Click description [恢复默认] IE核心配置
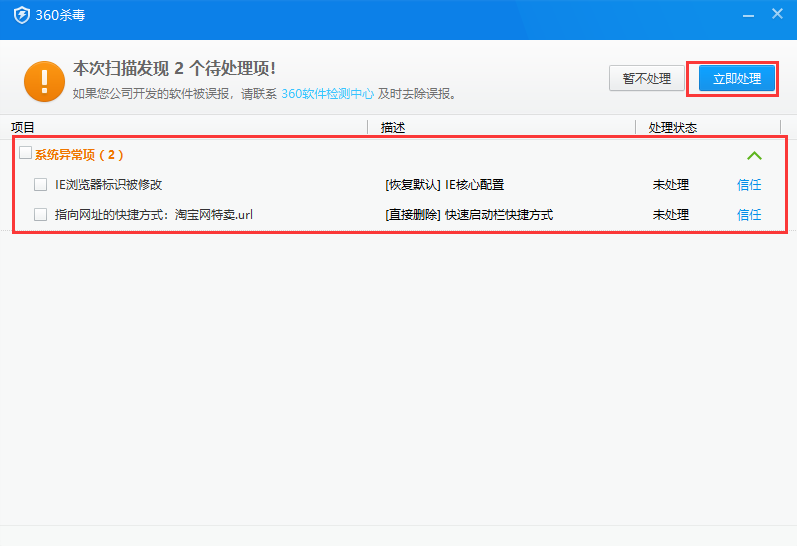 pos(444,185)
